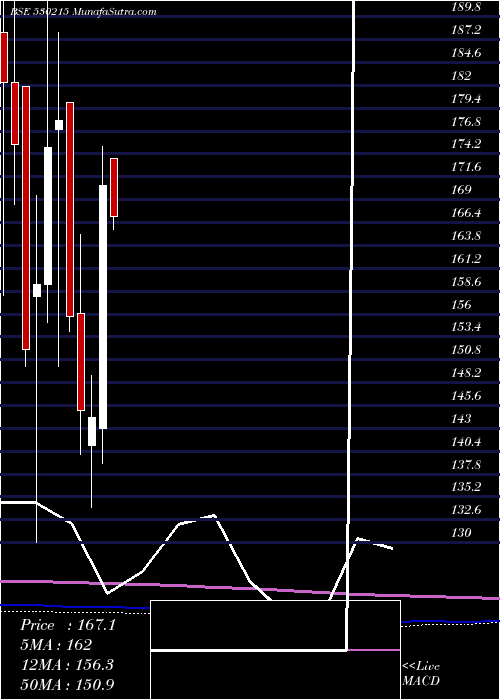This screenshot has height=700, width=500.
Task: Click the 153.4 price axis label
Action: click(x=466, y=327)
